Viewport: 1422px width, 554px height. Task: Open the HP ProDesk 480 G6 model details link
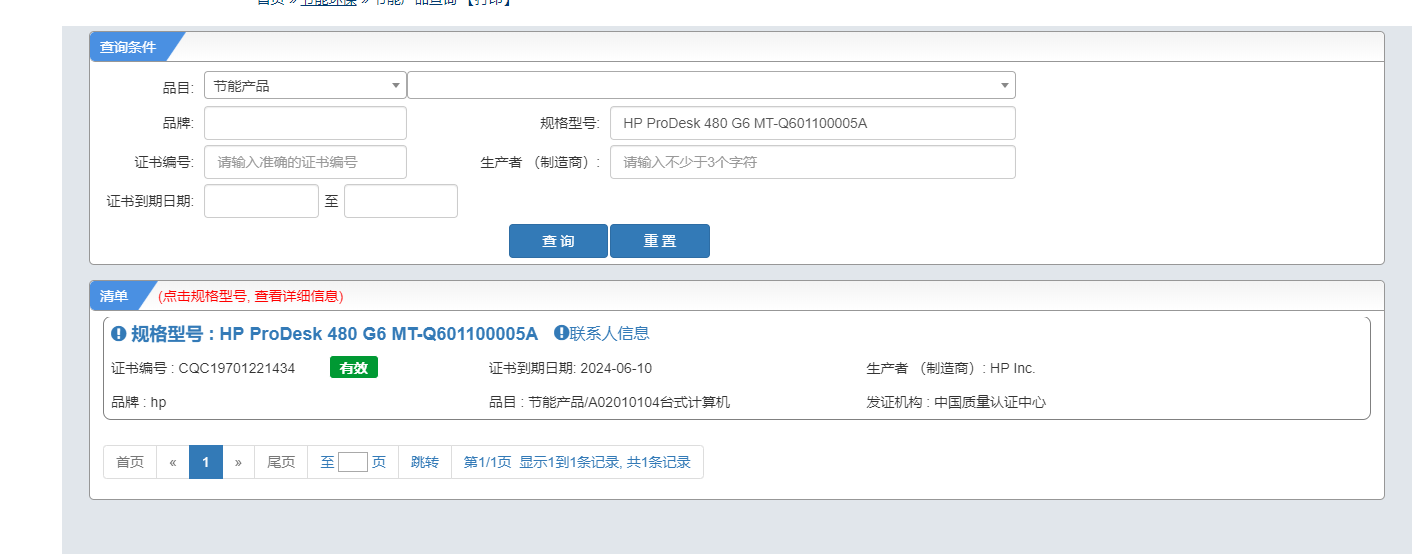(x=334, y=334)
